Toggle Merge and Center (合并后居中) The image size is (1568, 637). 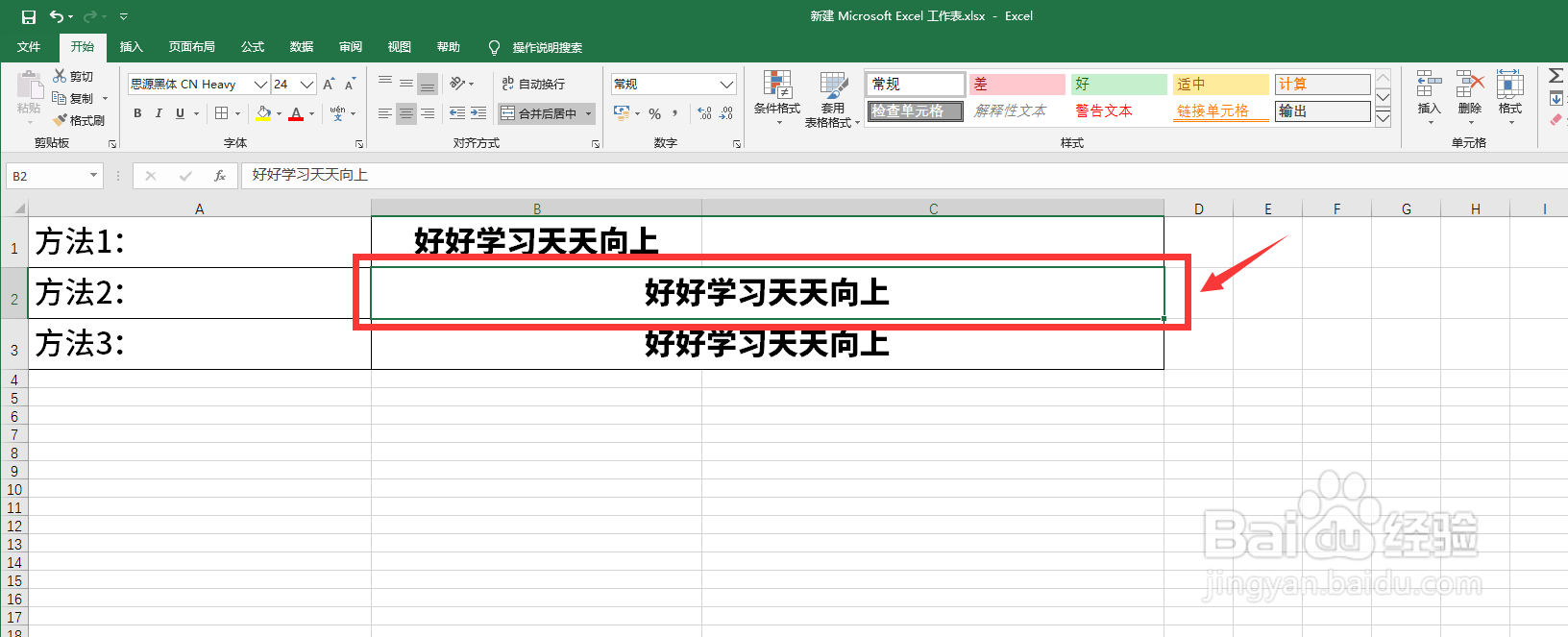pyautogui.click(x=538, y=113)
